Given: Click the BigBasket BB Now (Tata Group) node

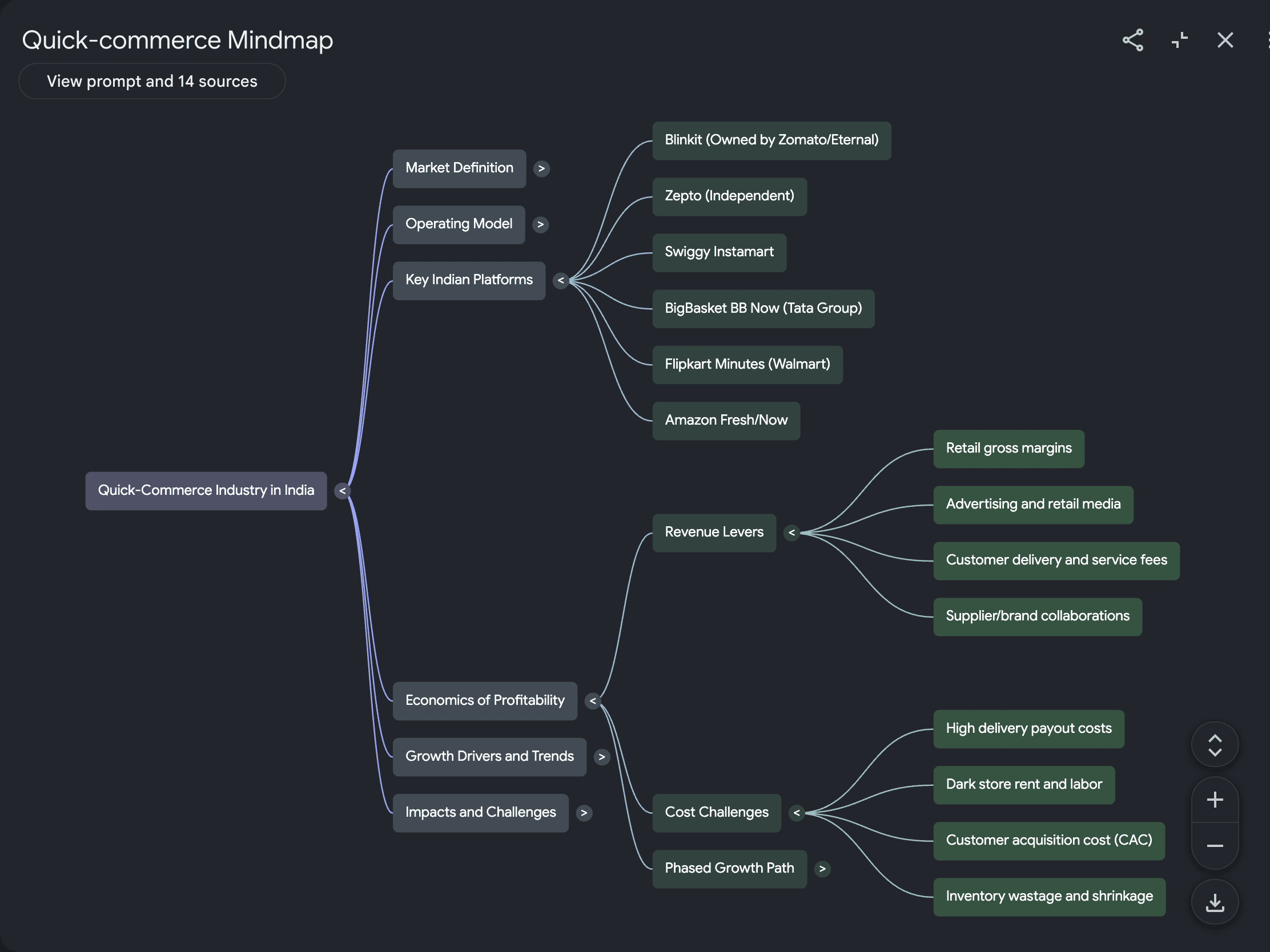Looking at the screenshot, I should [763, 309].
